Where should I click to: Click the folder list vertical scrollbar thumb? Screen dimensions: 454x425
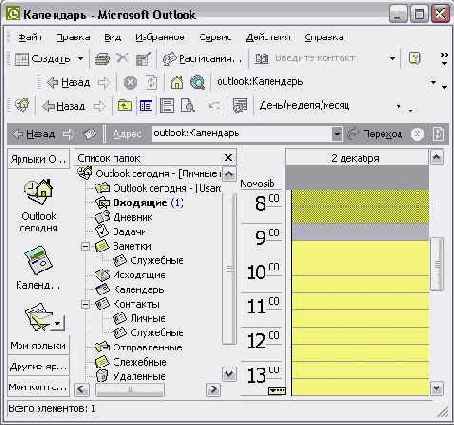click(x=229, y=269)
